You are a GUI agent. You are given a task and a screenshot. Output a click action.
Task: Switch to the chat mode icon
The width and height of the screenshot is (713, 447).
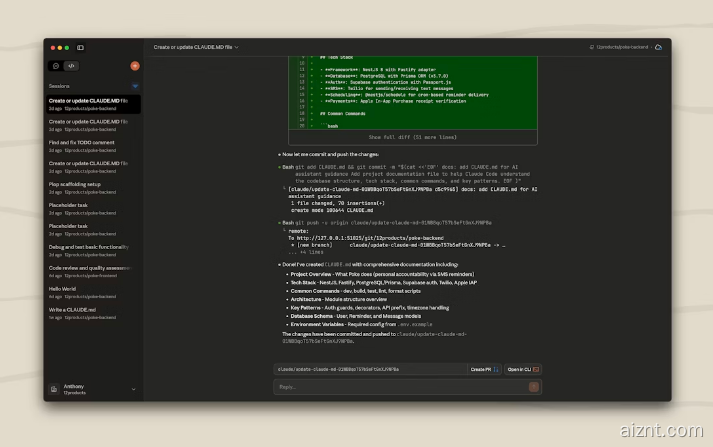(56, 66)
